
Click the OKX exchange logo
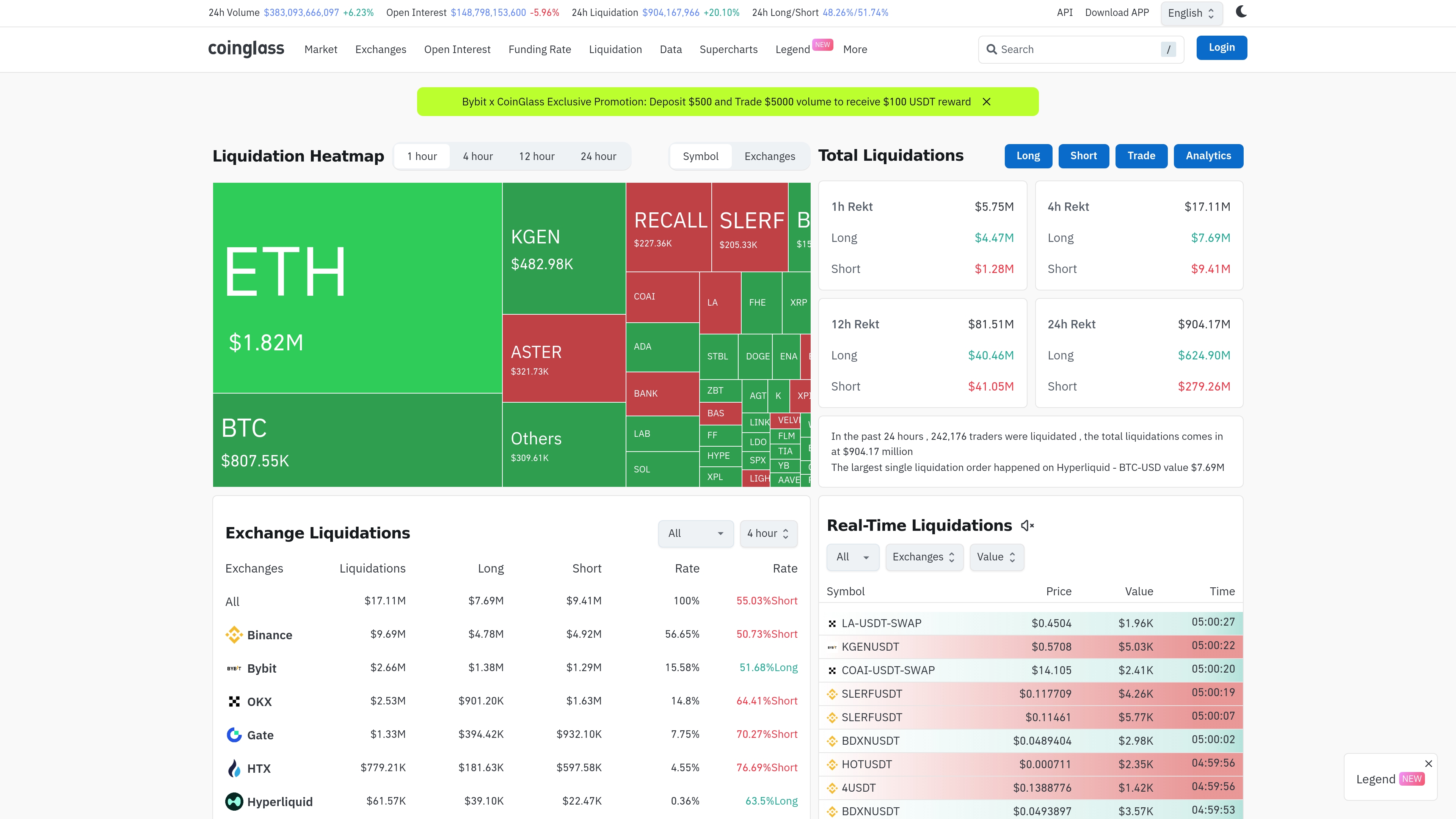[234, 701]
